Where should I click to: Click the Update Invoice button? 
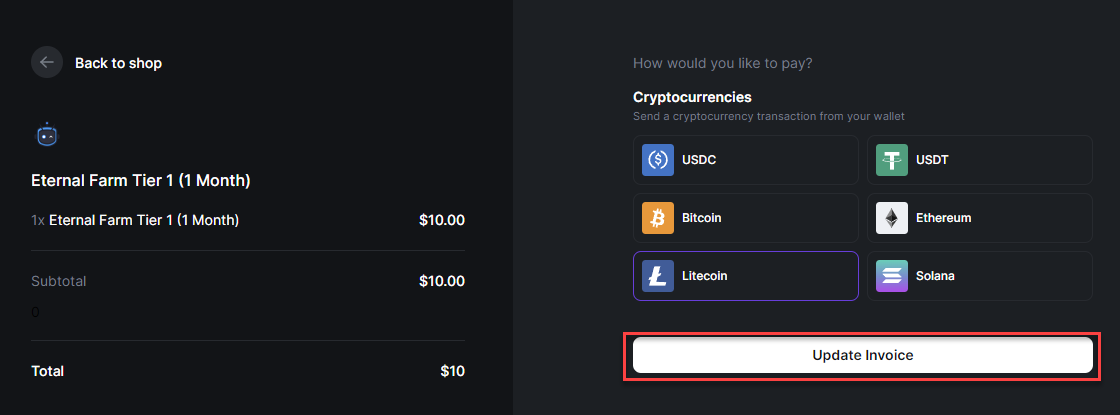[x=863, y=355]
